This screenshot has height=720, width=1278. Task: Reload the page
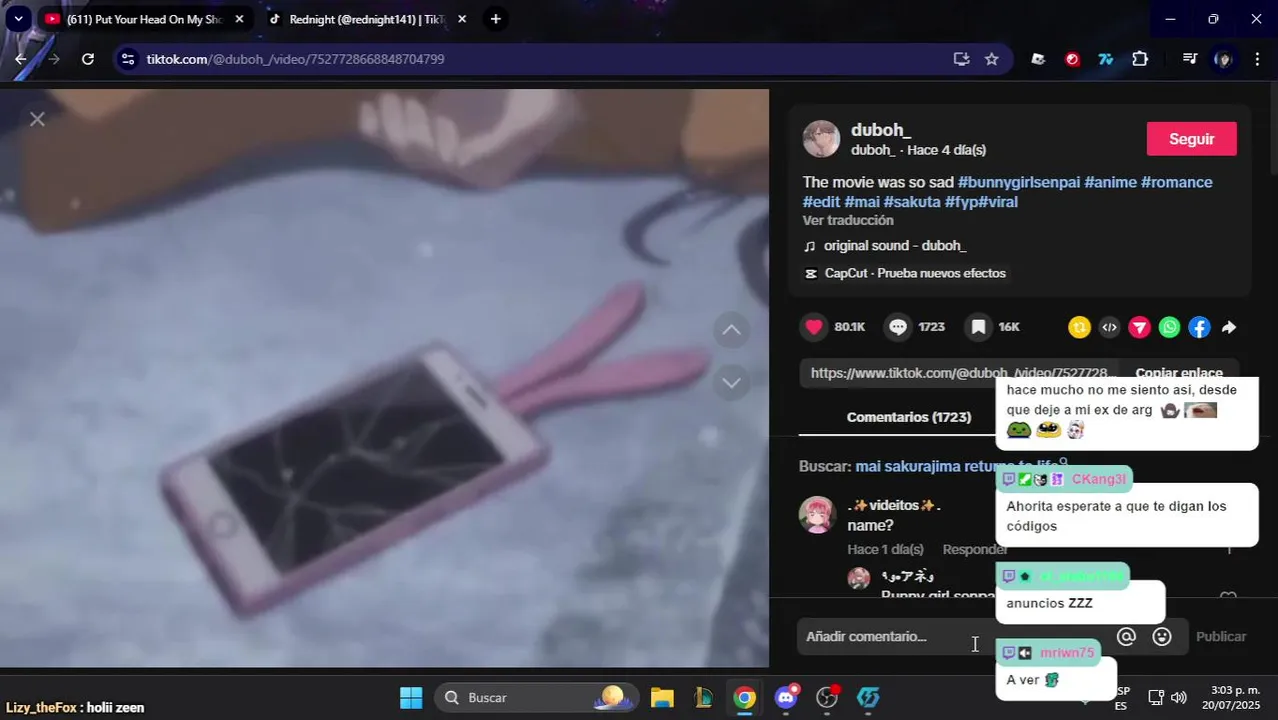tap(88, 59)
